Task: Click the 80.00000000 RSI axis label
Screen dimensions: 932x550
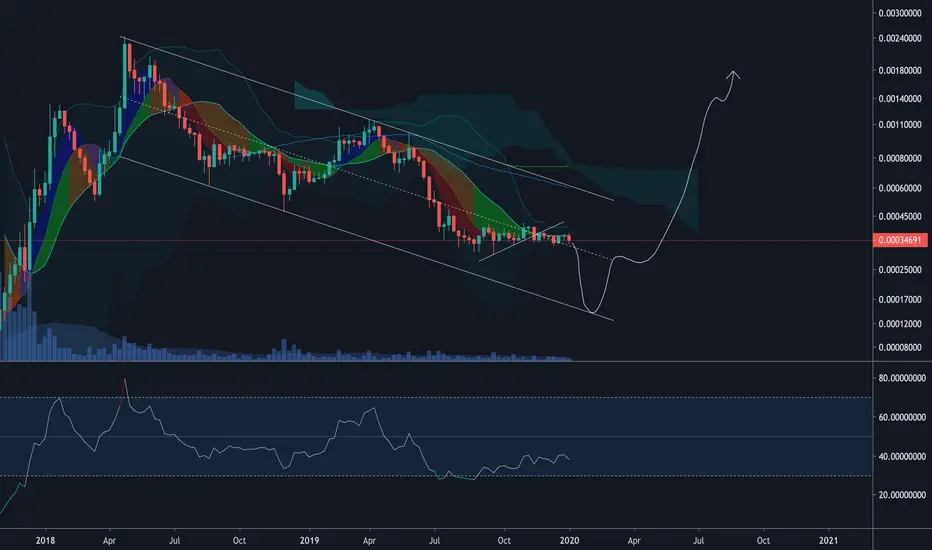Action: 902,378
